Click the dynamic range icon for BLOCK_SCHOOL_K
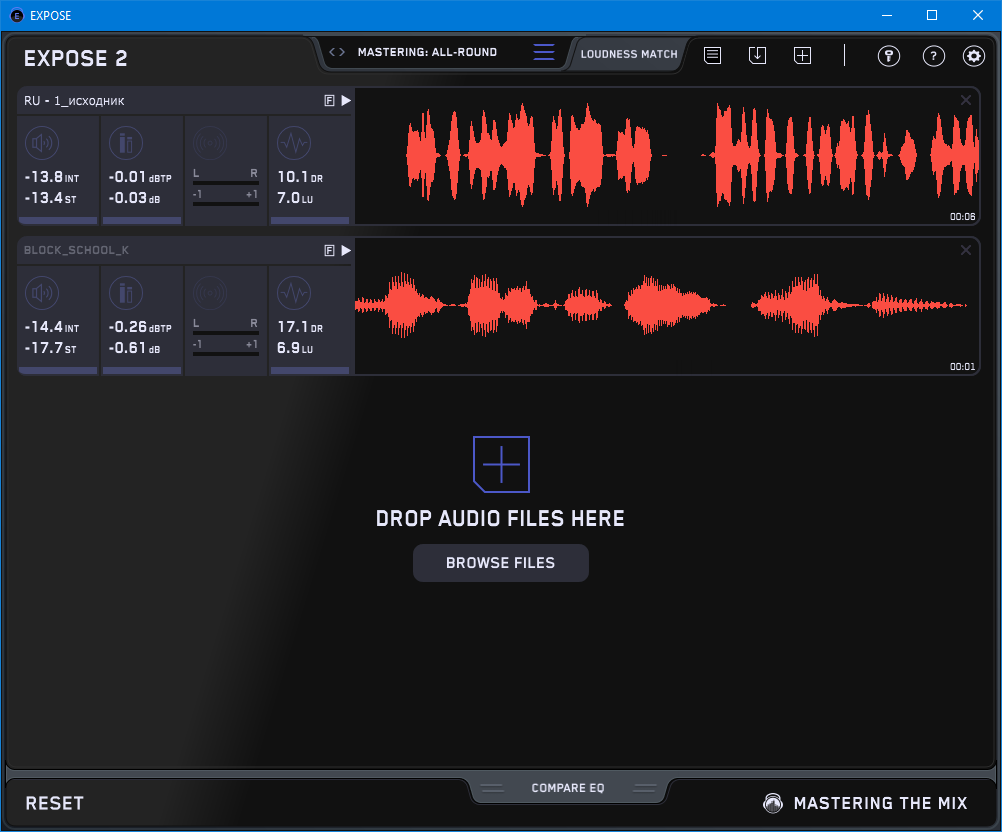This screenshot has height=832, width=1002. click(294, 293)
